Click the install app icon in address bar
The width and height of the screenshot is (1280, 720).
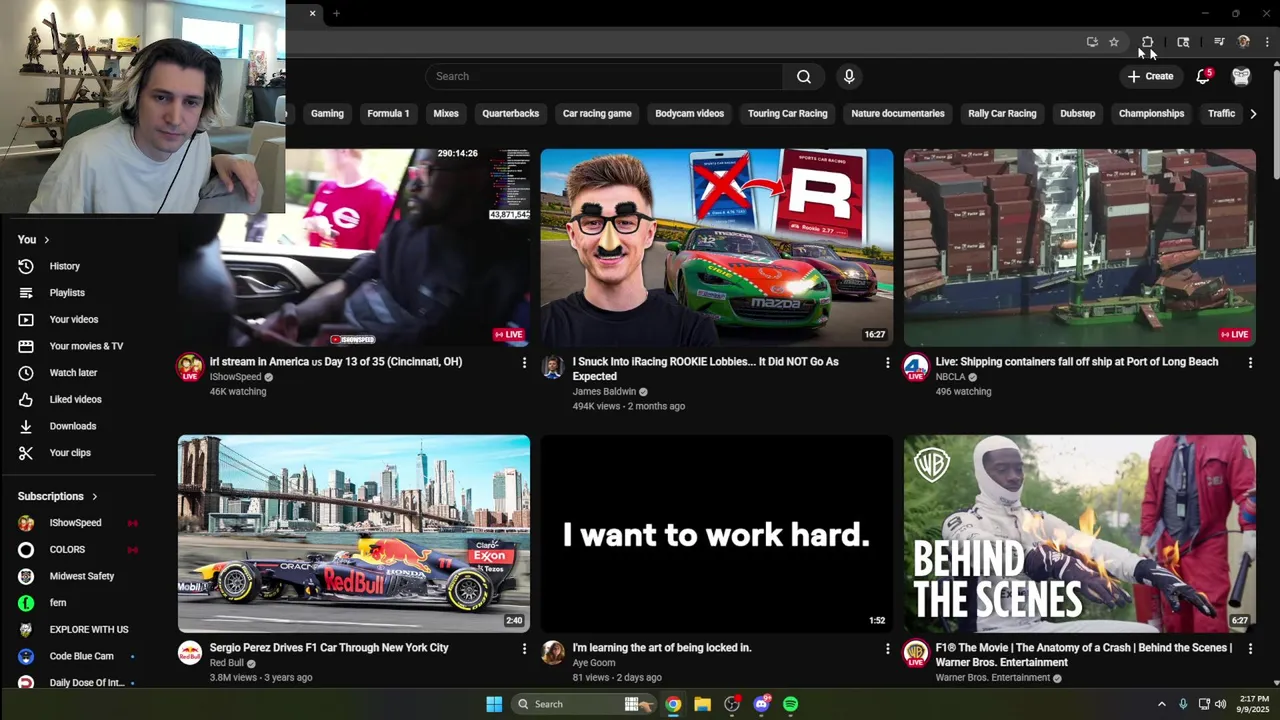coord(1092,42)
